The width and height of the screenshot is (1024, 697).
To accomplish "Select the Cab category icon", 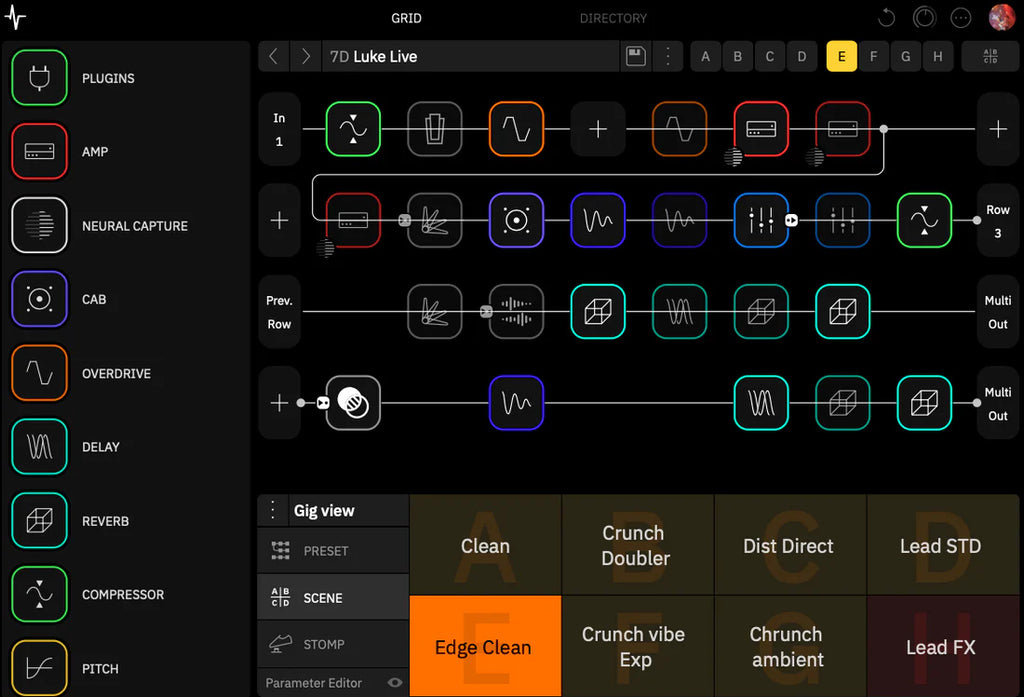I will point(39,299).
